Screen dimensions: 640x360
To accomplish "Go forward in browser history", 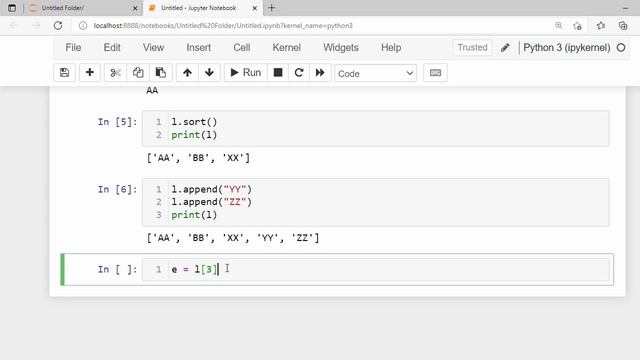I will 36,25.
